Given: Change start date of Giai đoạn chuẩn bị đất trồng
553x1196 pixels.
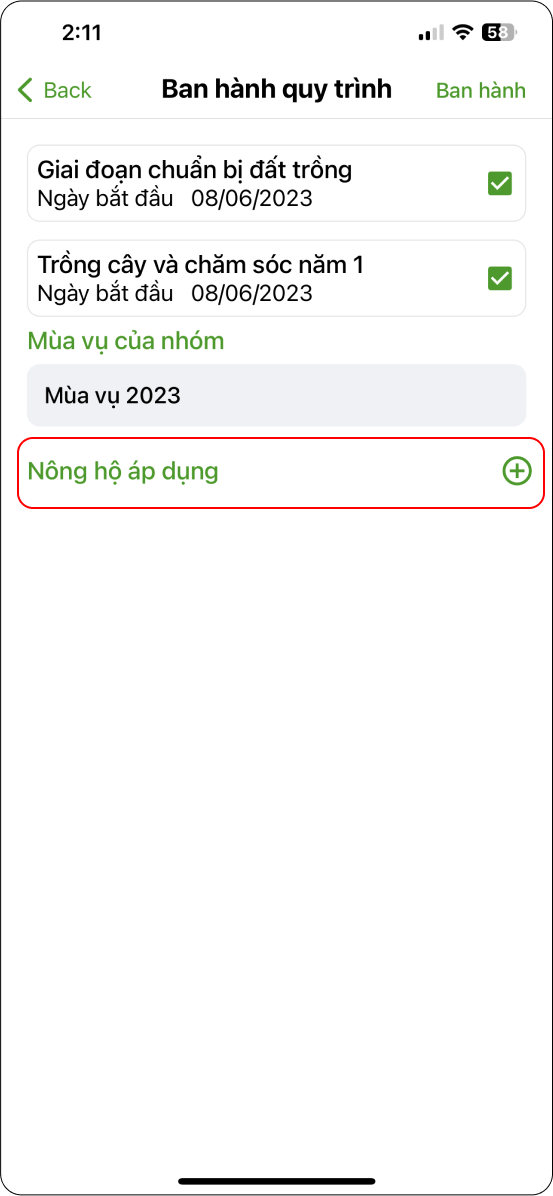Looking at the screenshot, I should [x=252, y=198].
